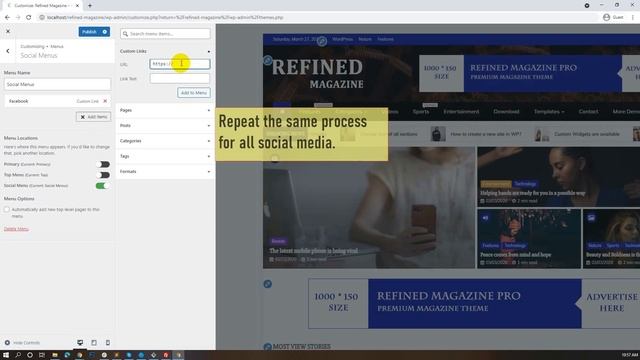The height and width of the screenshot is (360, 640).
Task: Click the URL input field
Action: tap(180, 64)
